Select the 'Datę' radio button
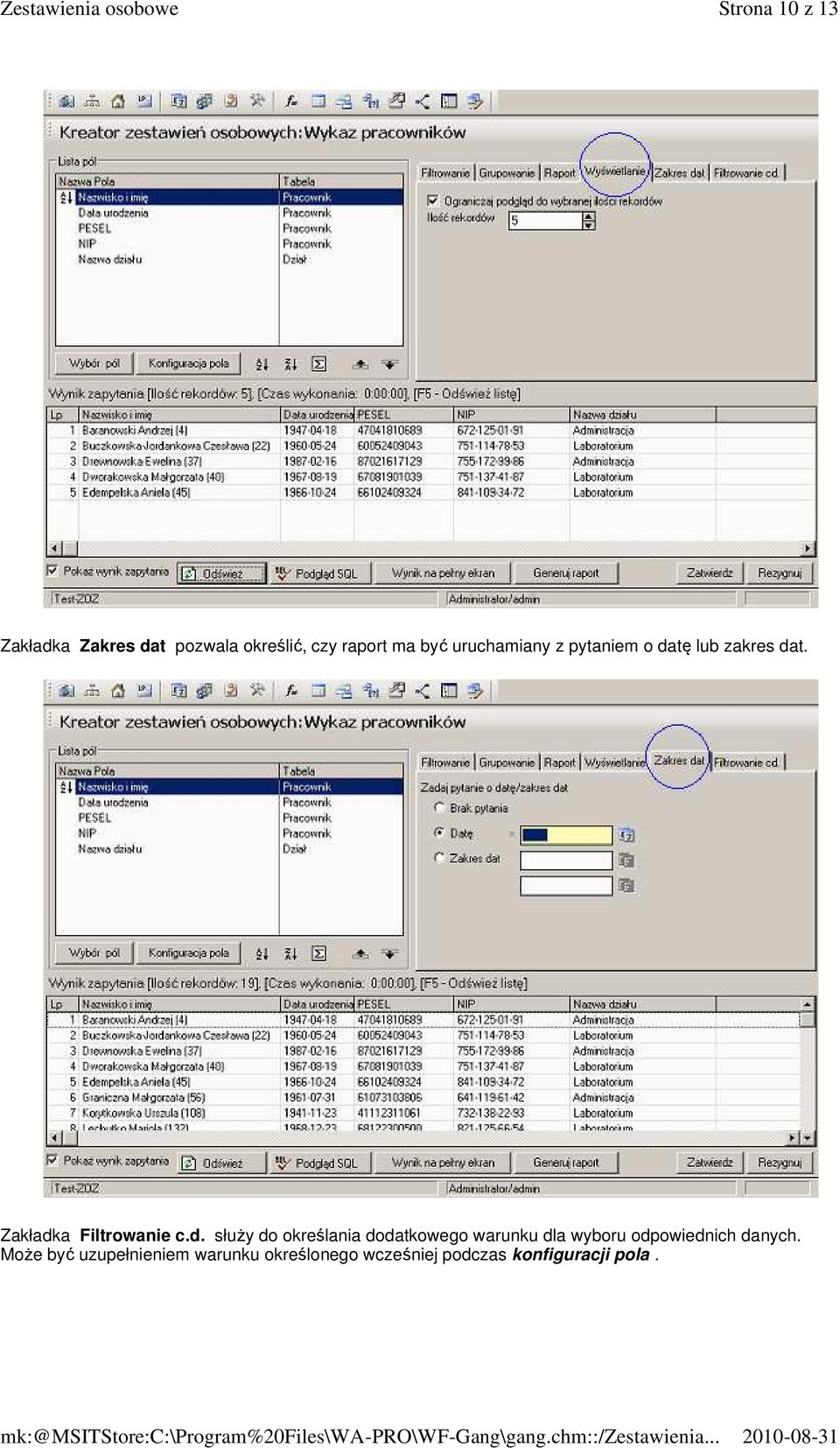The width and height of the screenshot is (840, 1448). pos(439,833)
